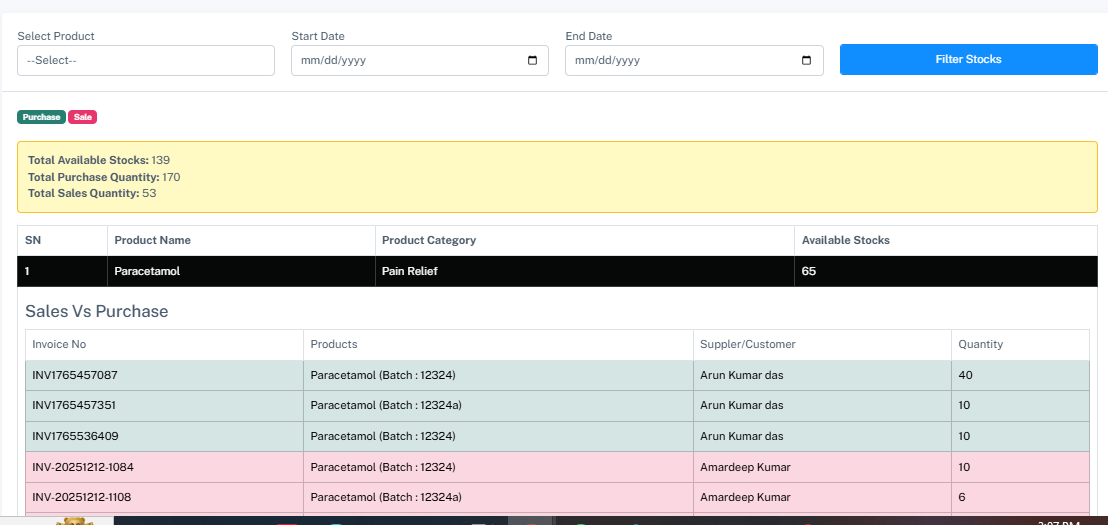Click the green Purchase badge
The width and height of the screenshot is (1108, 525).
[41, 117]
